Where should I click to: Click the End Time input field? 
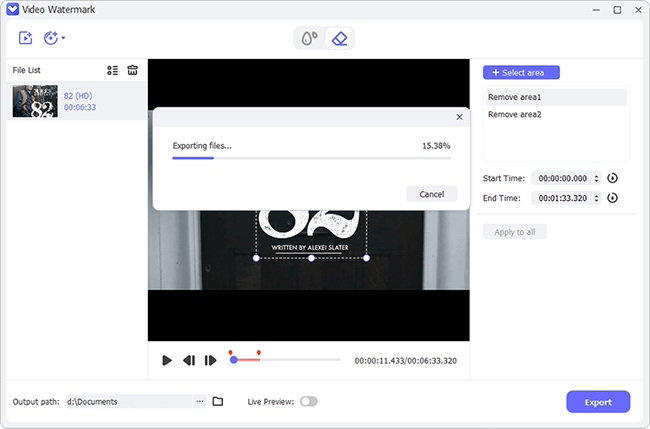coord(563,198)
